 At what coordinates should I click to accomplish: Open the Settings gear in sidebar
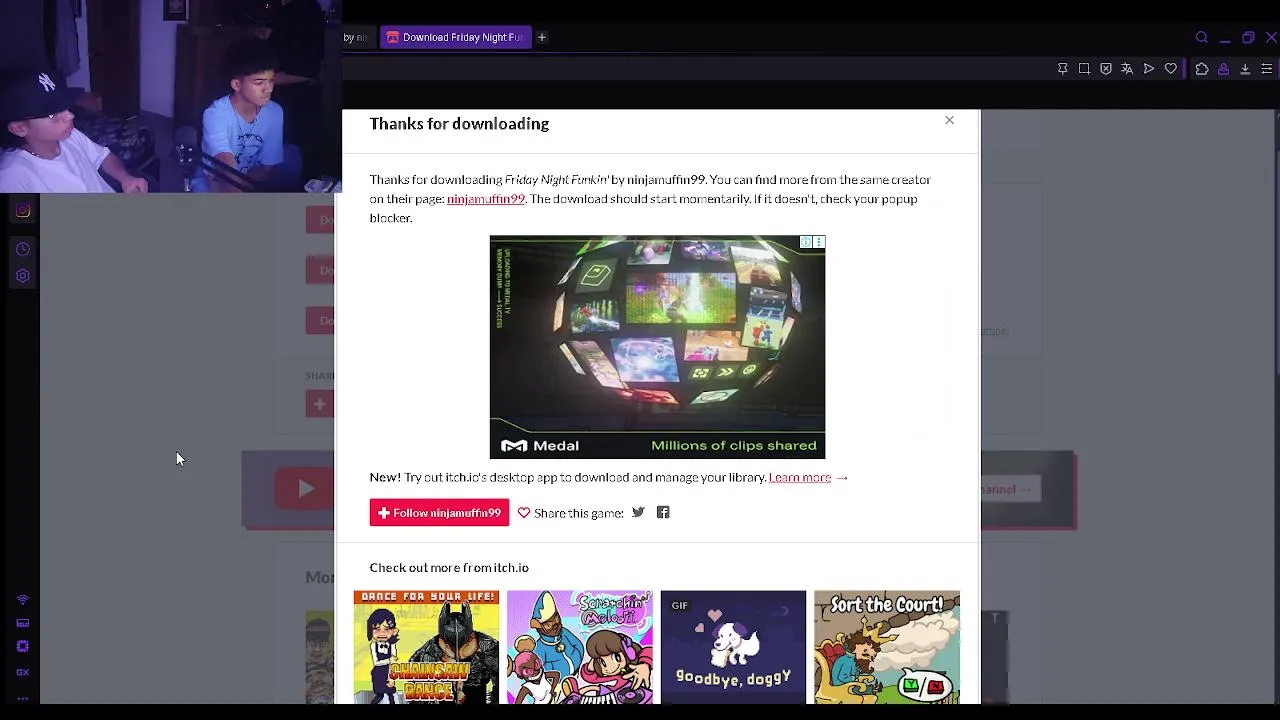pyautogui.click(x=23, y=276)
